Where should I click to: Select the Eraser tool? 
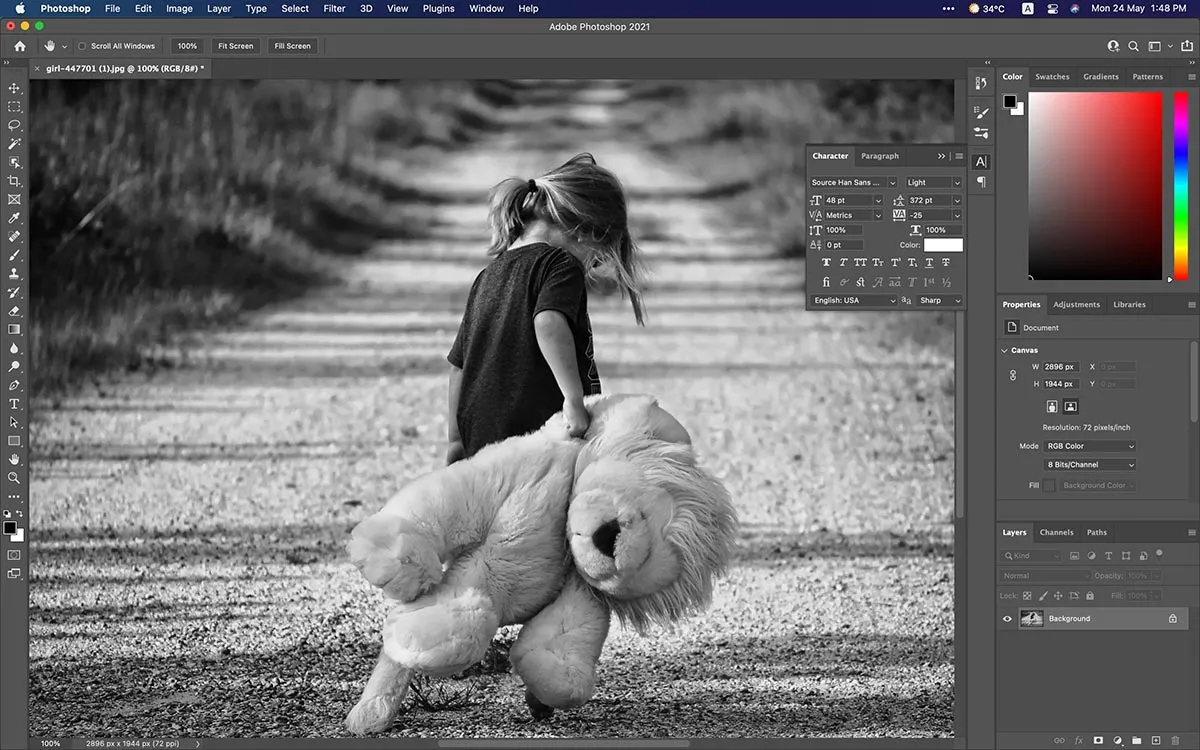(x=14, y=311)
